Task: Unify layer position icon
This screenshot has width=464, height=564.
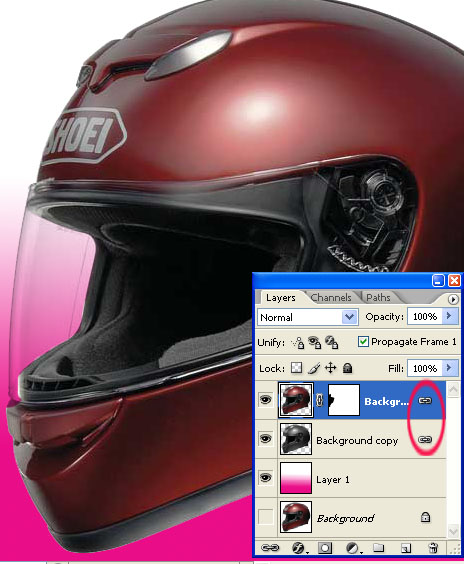Action: click(298, 342)
